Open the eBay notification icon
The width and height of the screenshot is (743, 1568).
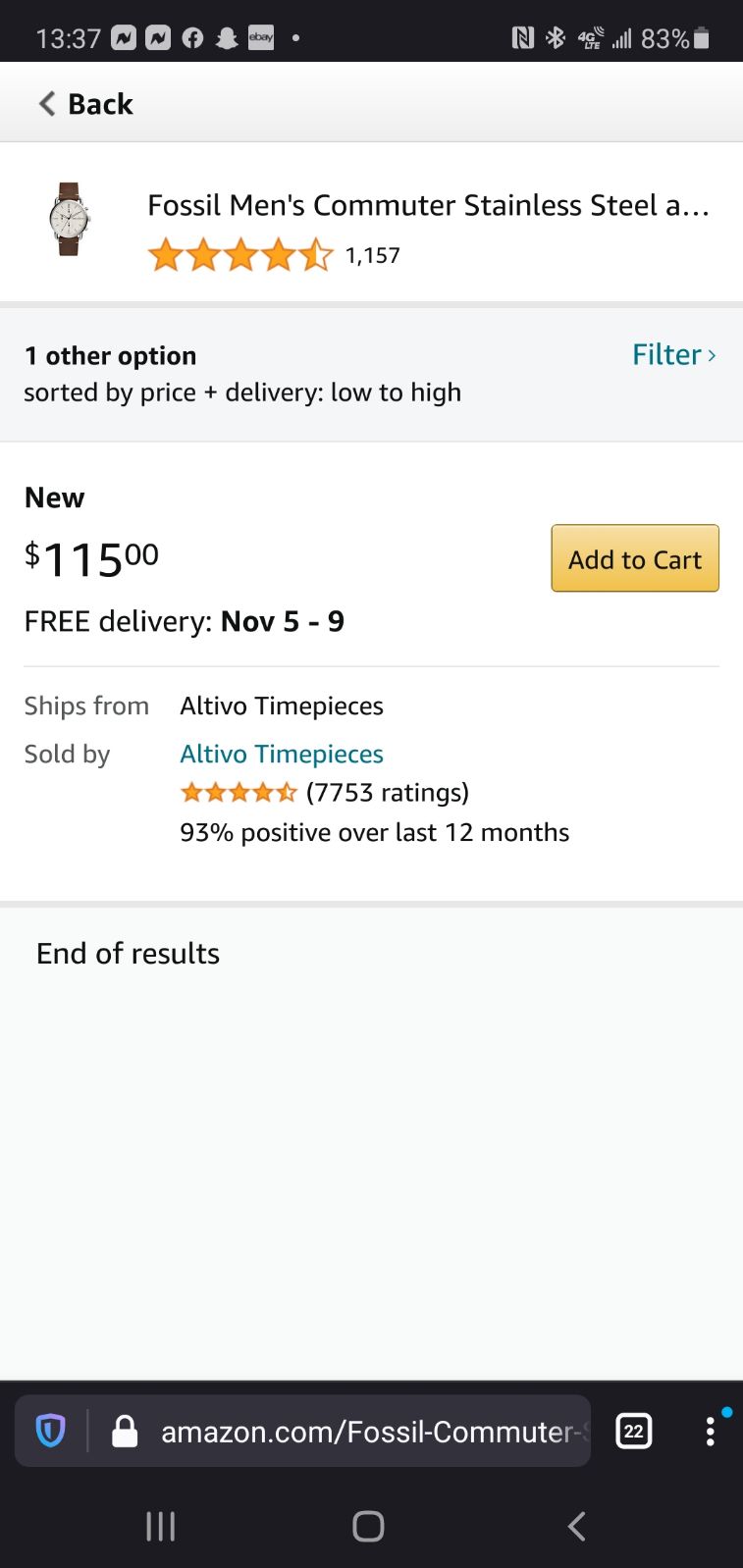click(x=261, y=38)
